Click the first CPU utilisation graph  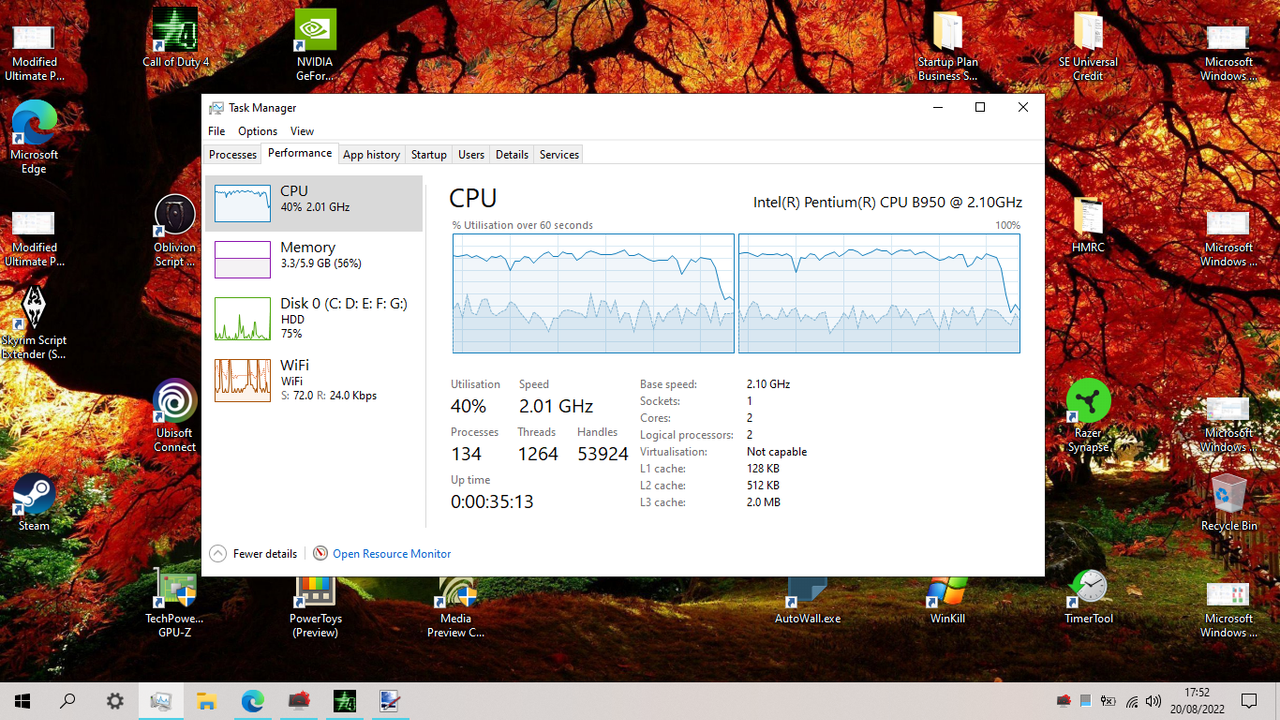coord(593,293)
